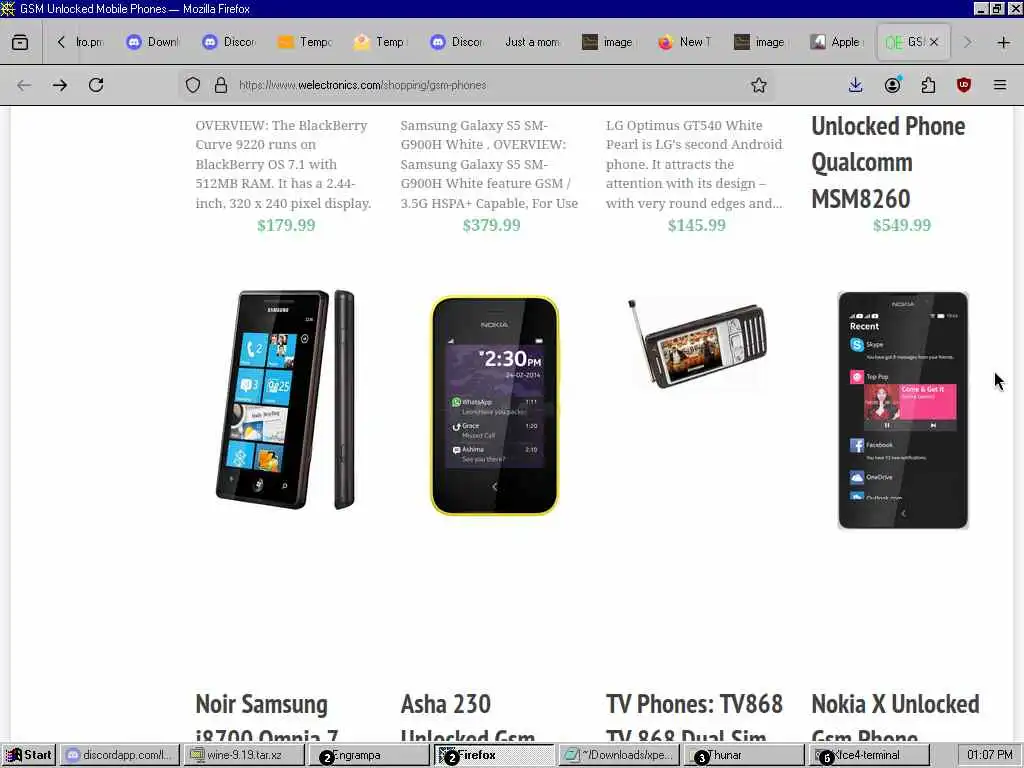Screen dimensions: 1024x768
Task: Open Unlocked Phone Qualcomm MSM8260 title
Action: 888,162
